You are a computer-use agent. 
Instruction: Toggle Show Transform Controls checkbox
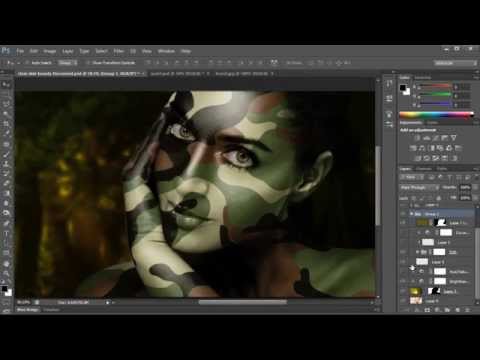(x=88, y=63)
